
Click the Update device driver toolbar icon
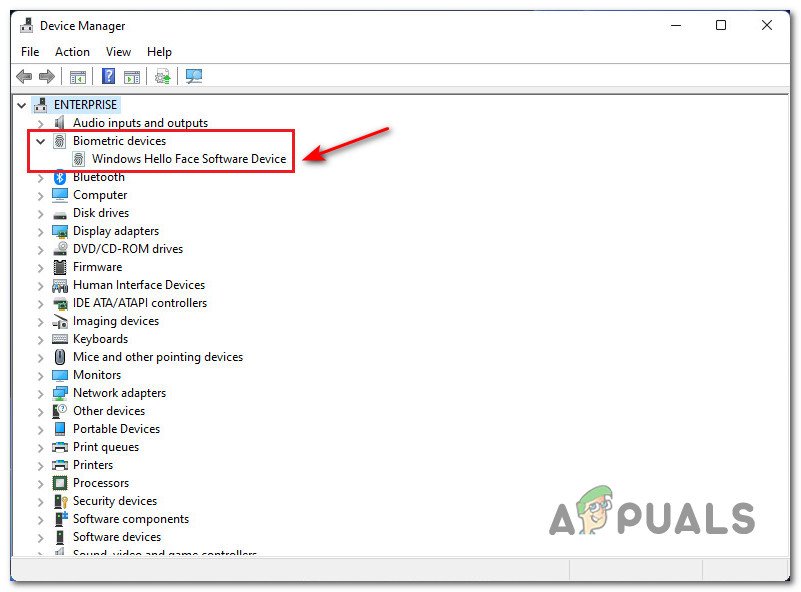tap(162, 77)
